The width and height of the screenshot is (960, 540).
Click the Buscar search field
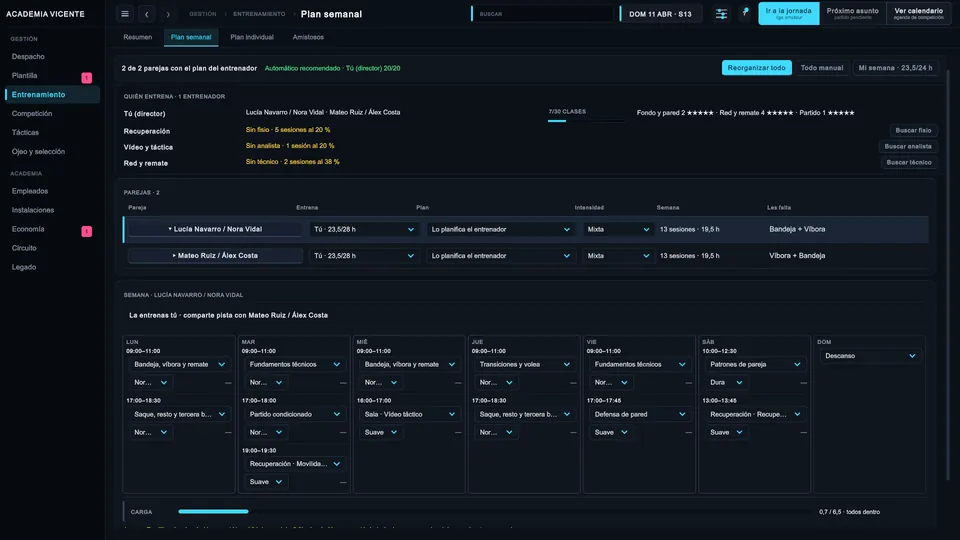point(542,14)
